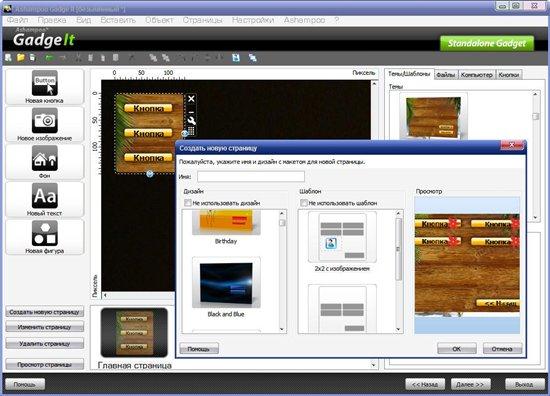Image resolution: width=550 pixels, height=396 pixels.
Task: Click the round handle below the gadget
Action: click(x=150, y=174)
